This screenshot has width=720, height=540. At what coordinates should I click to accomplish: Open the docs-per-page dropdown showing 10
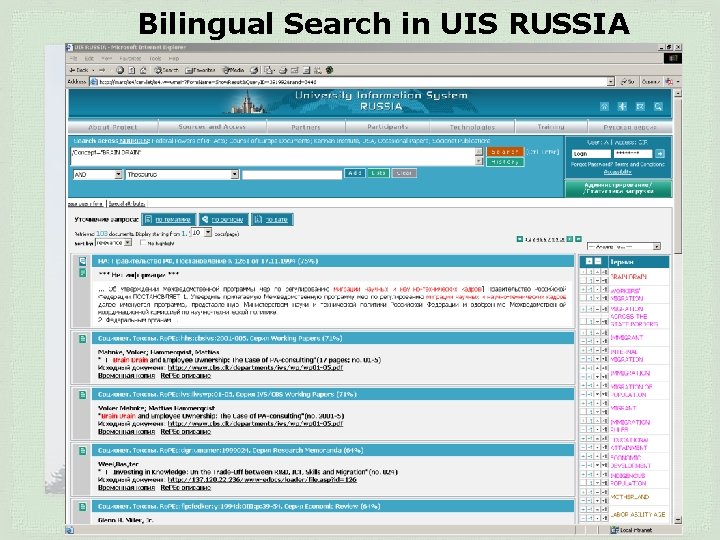(201, 233)
